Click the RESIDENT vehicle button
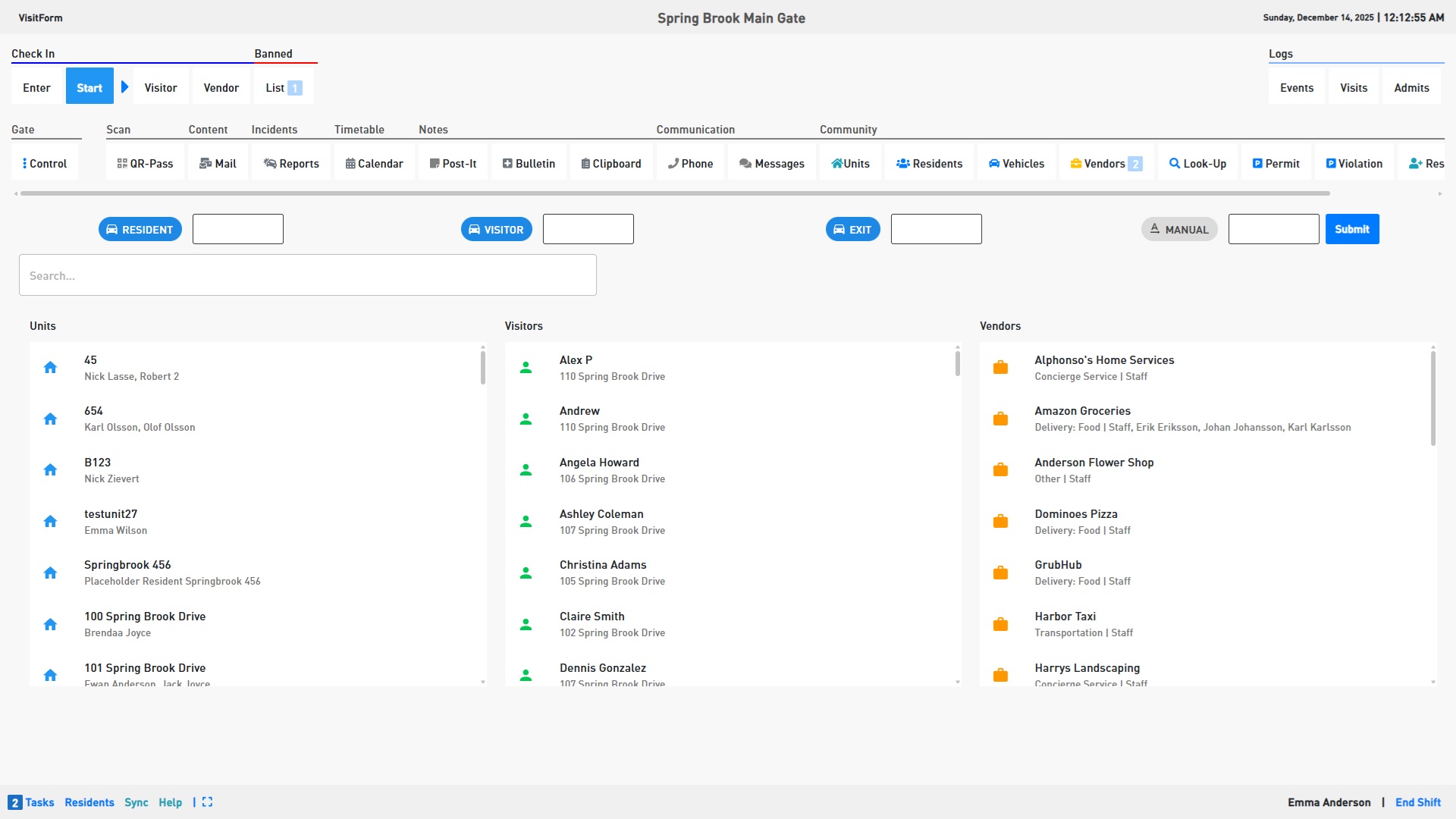Image resolution: width=1456 pixels, height=819 pixels. click(140, 230)
